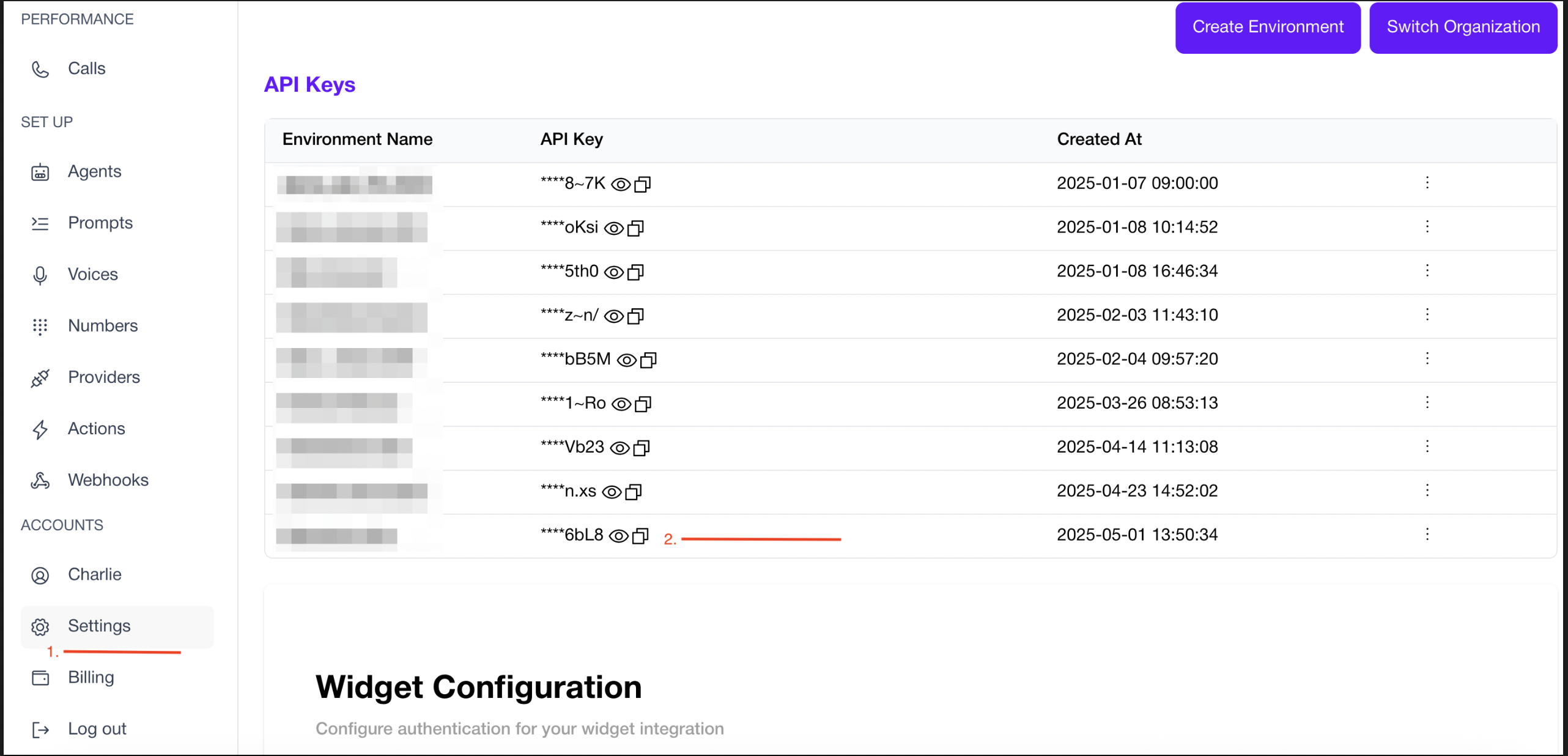
Task: Click the Numbers dial-pad icon
Action: click(x=40, y=327)
